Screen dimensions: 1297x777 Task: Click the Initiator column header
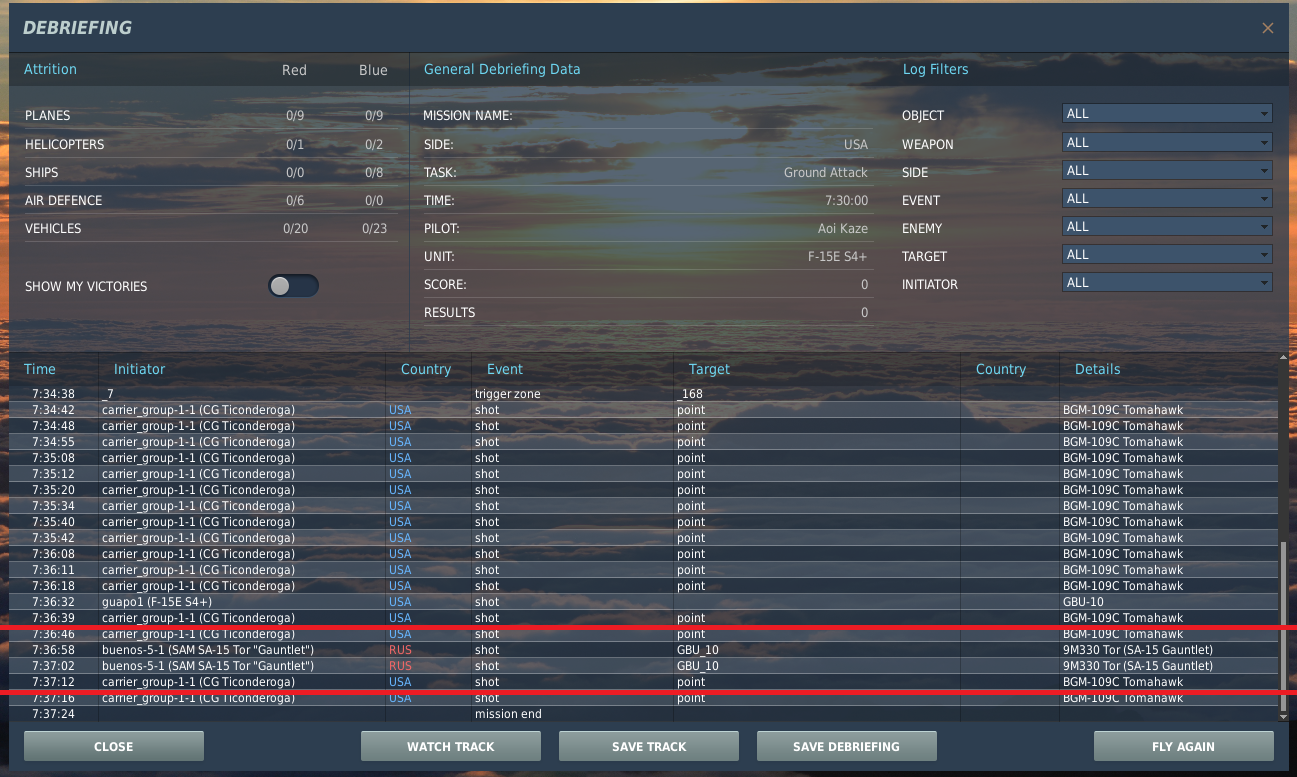(x=139, y=369)
